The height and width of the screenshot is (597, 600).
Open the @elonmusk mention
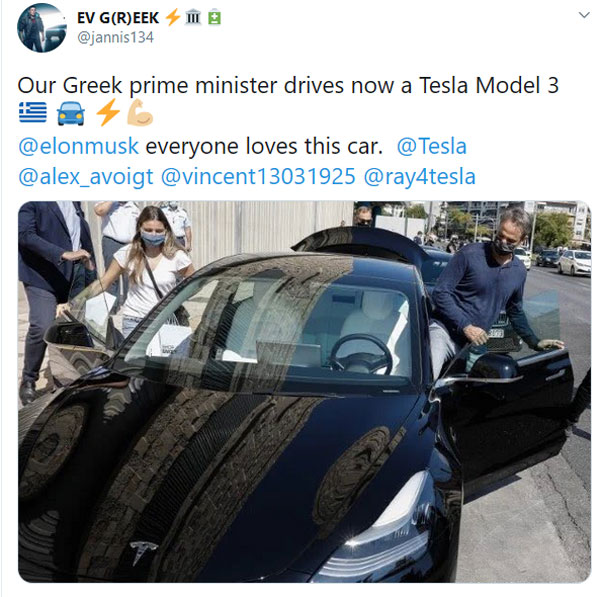click(x=78, y=146)
